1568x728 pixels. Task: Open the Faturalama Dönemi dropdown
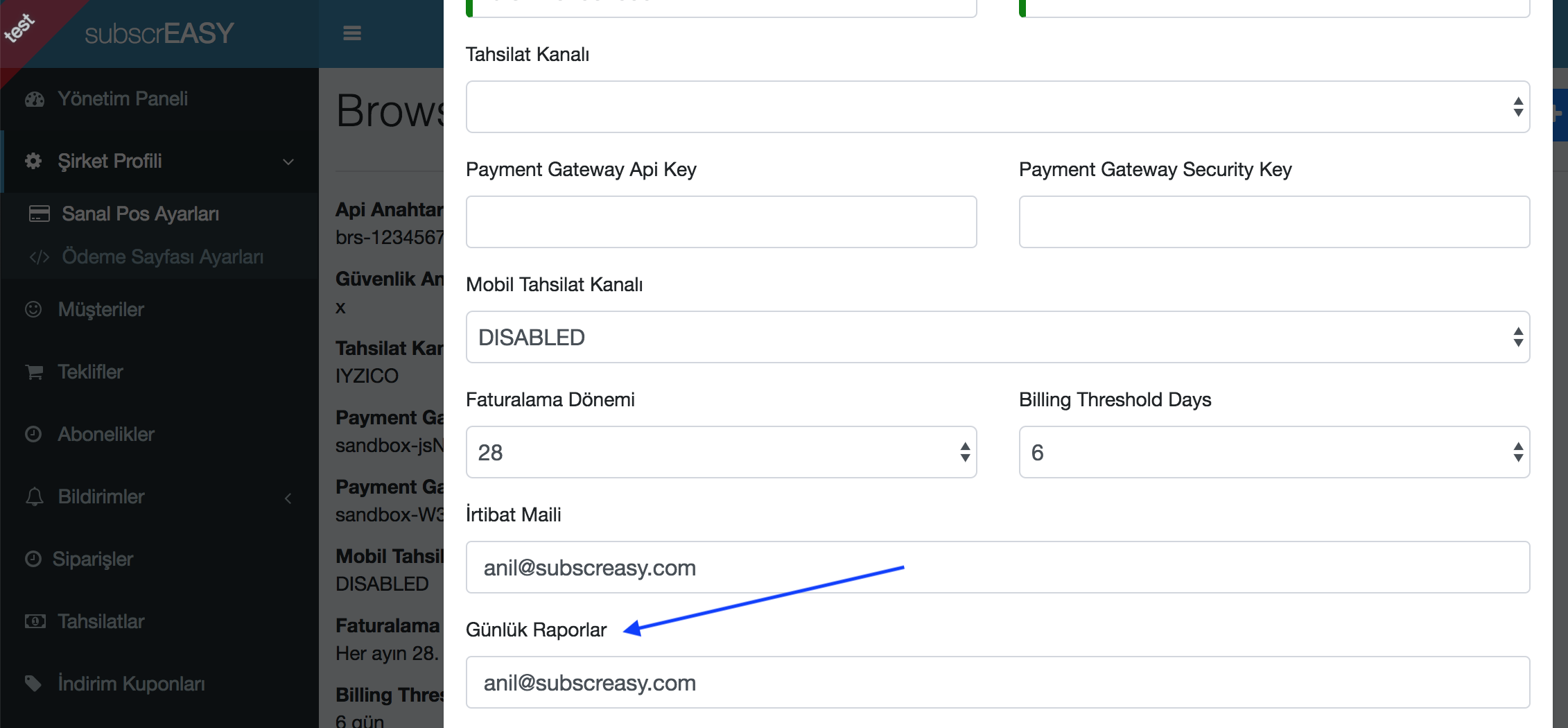click(721, 452)
